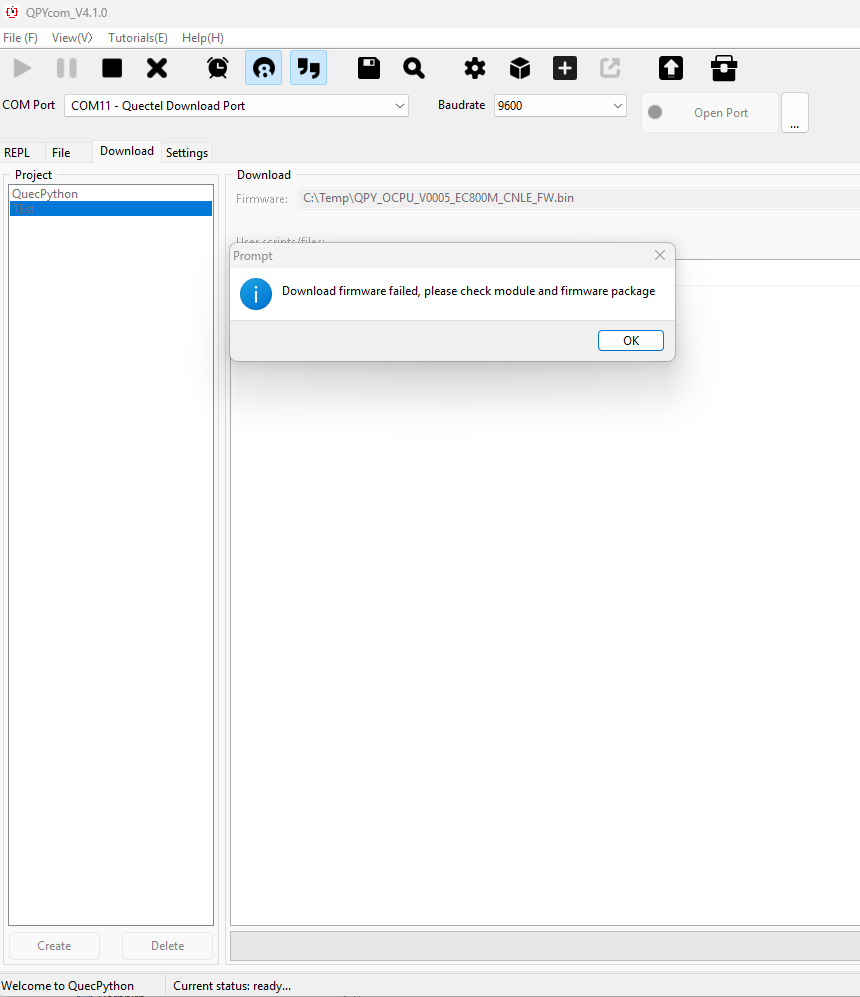The height and width of the screenshot is (997, 860).
Task: Switch to the Settings tab
Action: (x=187, y=153)
